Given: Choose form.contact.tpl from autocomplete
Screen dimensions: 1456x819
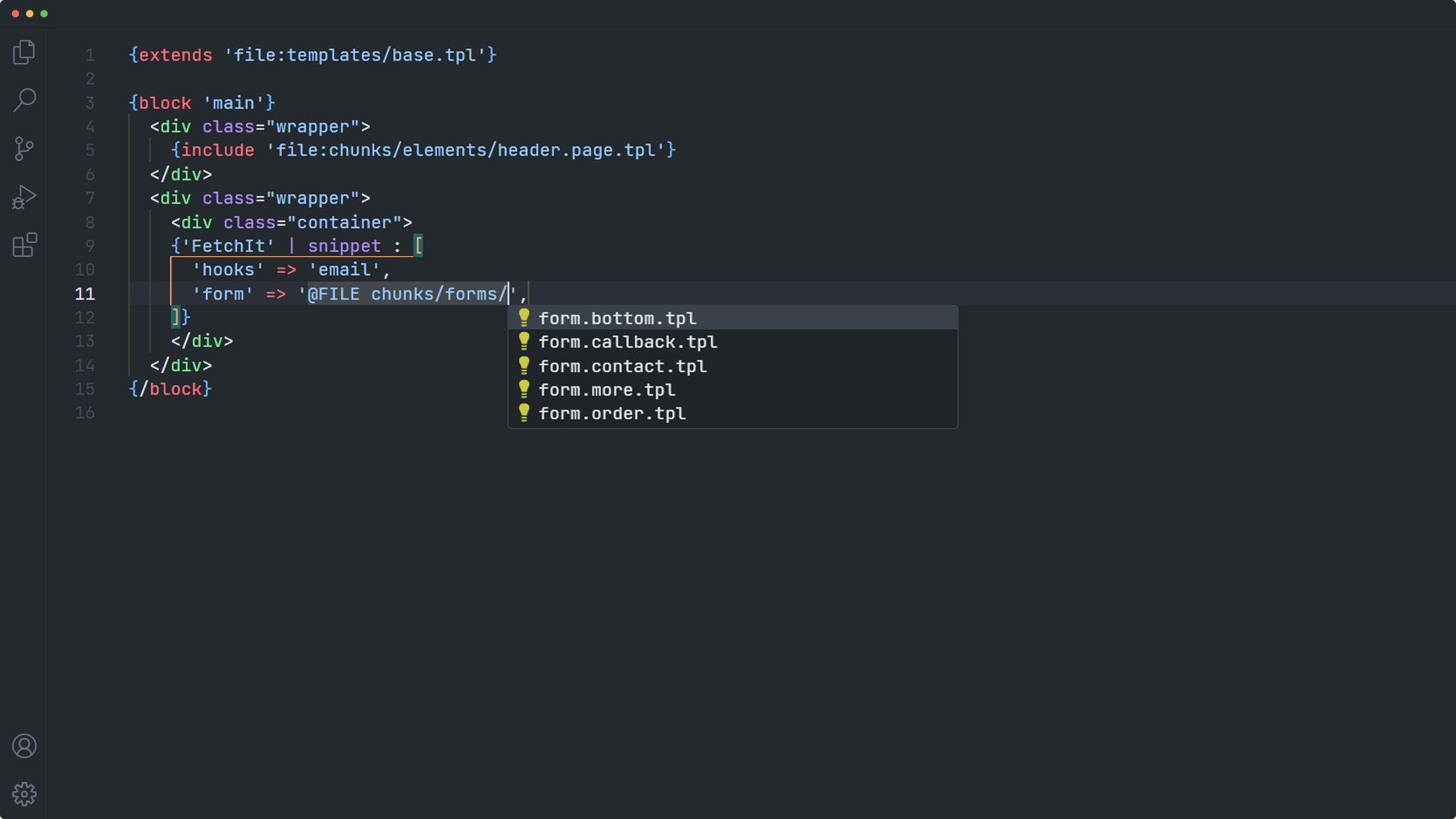Looking at the screenshot, I should click(x=622, y=366).
